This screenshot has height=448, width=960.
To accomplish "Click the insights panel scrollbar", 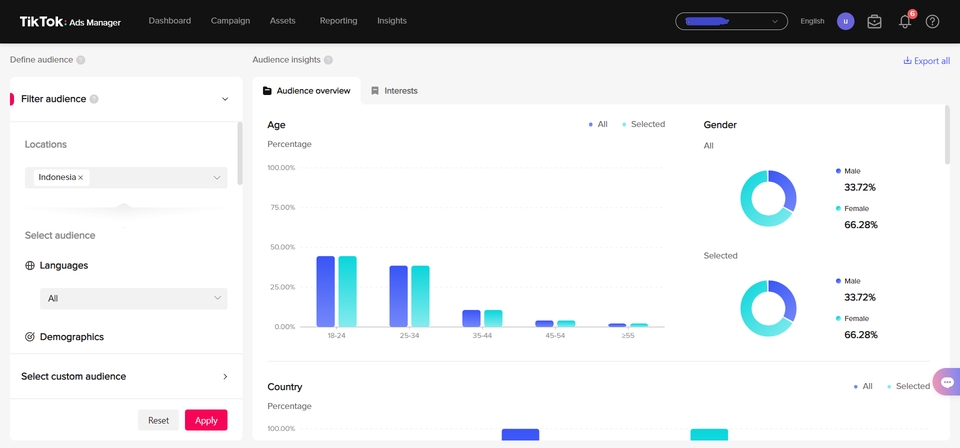I will pyautogui.click(x=947, y=135).
